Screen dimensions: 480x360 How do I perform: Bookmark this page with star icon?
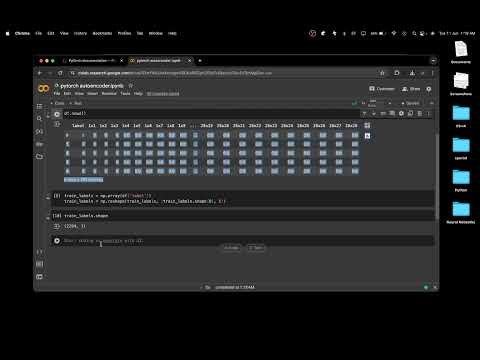tap(382, 73)
